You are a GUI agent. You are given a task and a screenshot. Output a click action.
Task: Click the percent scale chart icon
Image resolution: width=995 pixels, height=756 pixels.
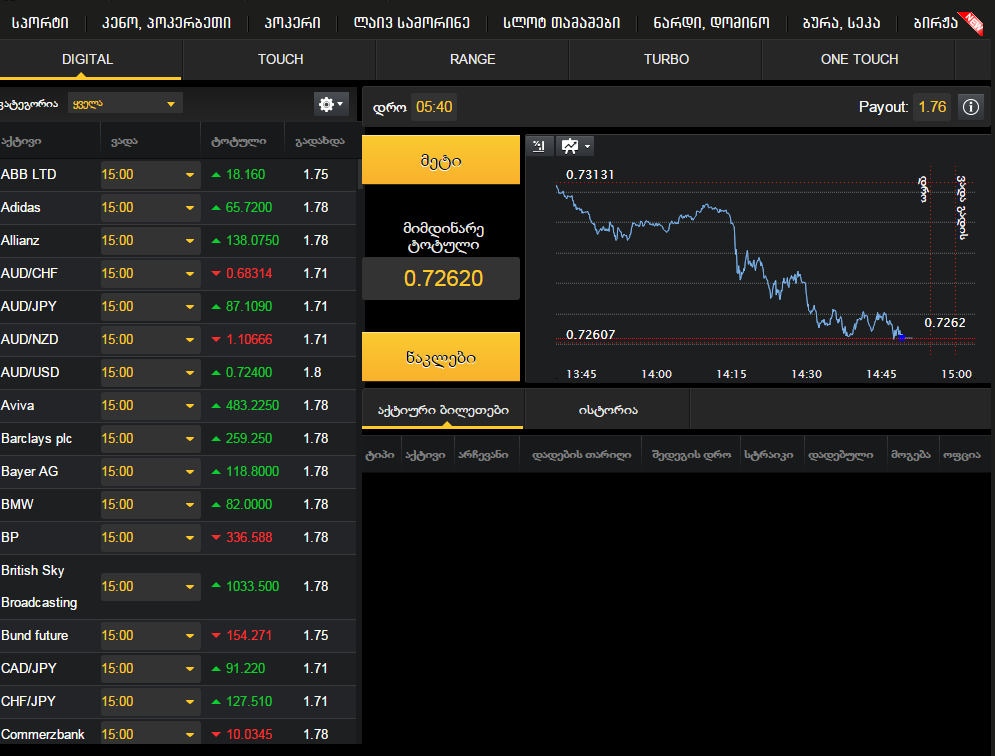[x=539, y=146]
